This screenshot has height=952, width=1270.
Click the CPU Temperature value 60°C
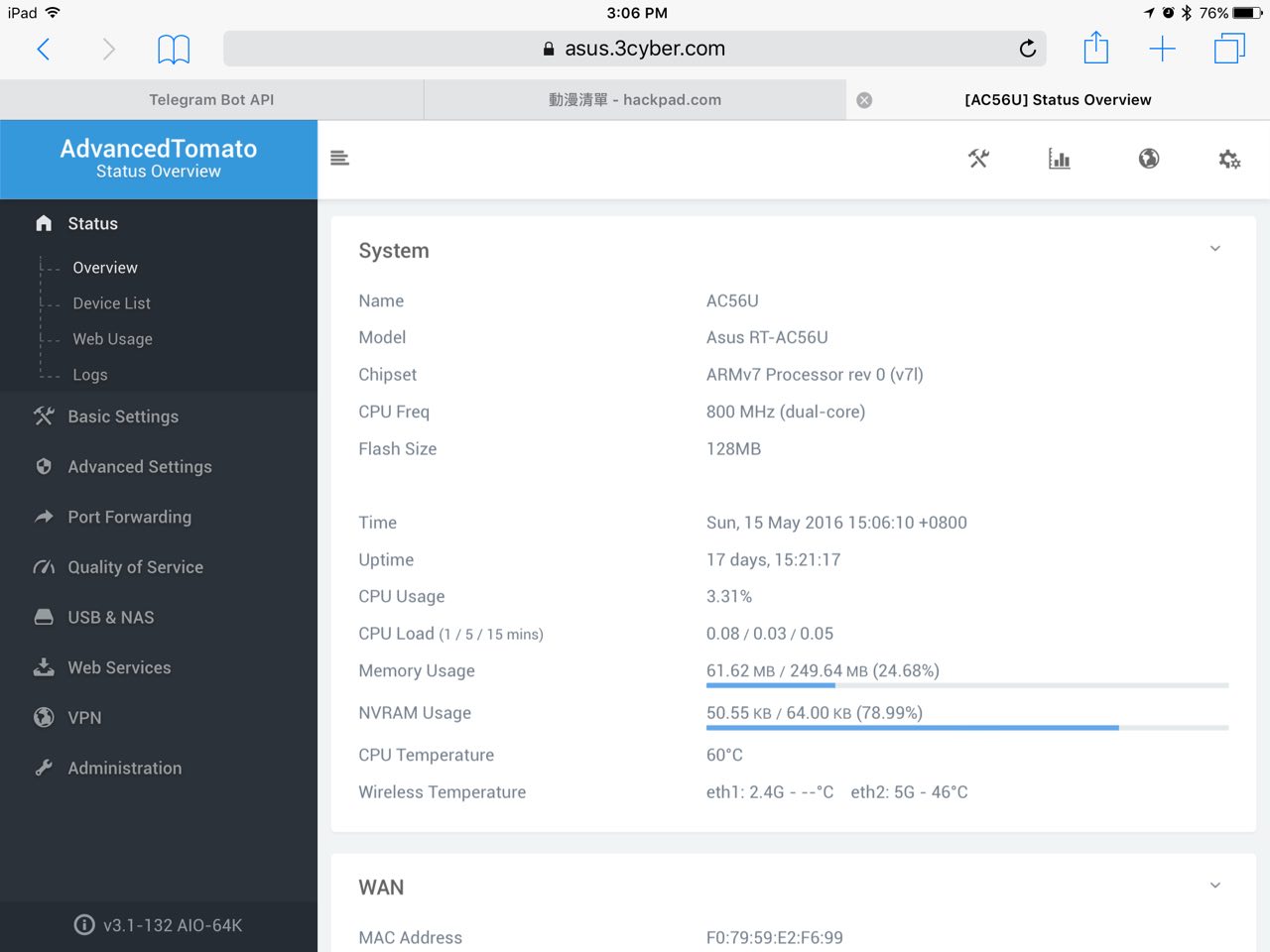click(x=724, y=755)
